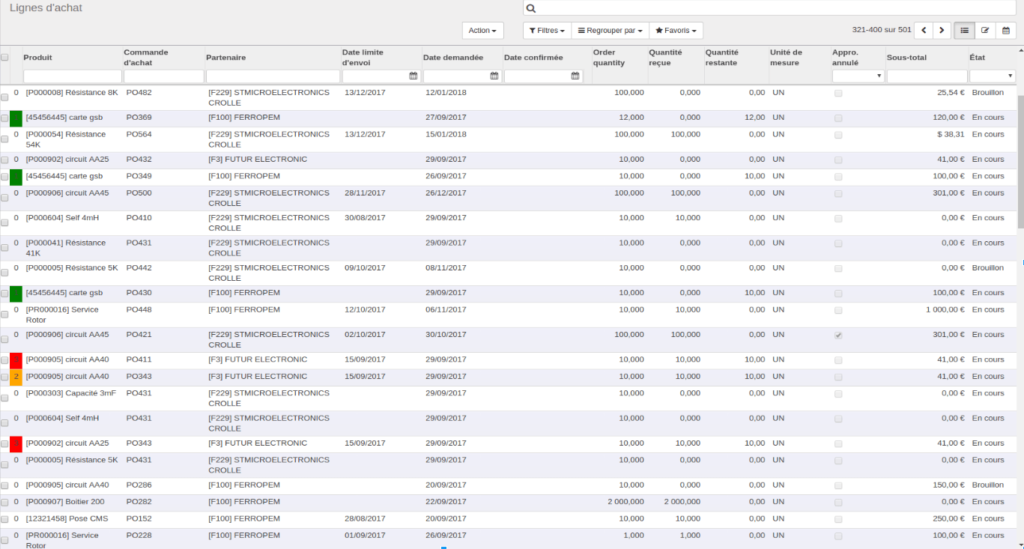Viewport: 1024px width, 549px height.
Task: Click the pager text 321-400 sur 501
Action: point(881,30)
